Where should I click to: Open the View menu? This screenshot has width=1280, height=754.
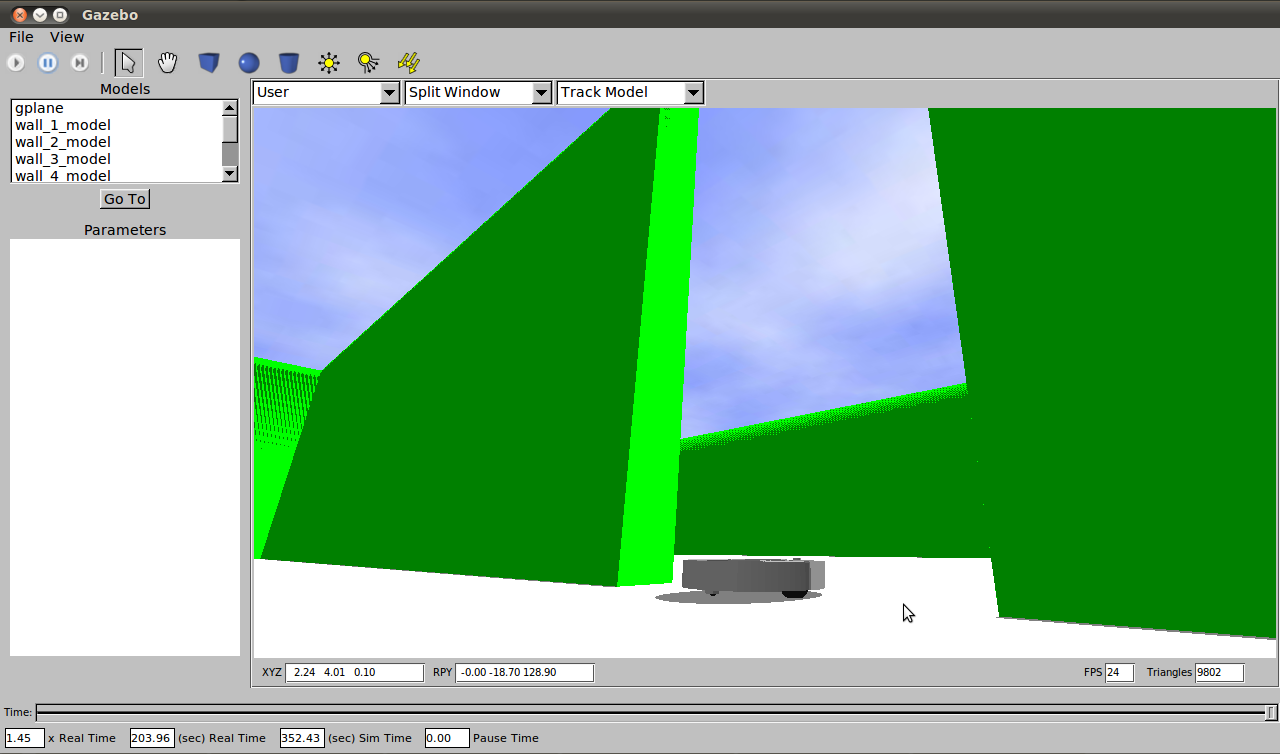point(66,37)
